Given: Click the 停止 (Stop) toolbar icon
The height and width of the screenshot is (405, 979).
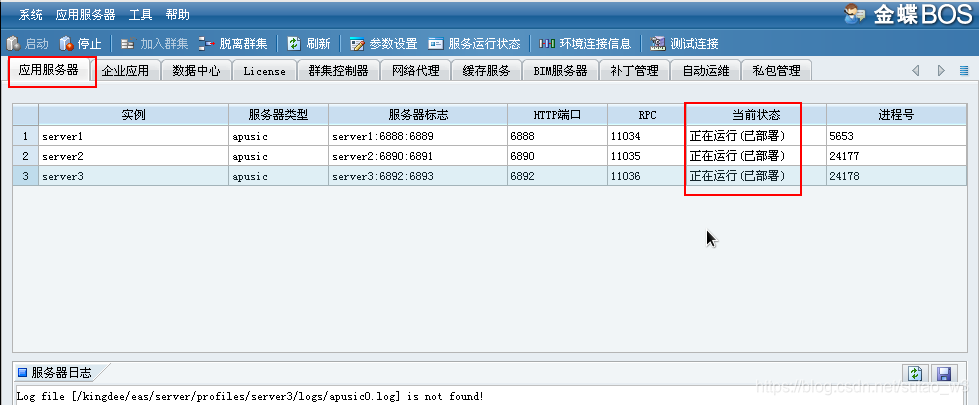Looking at the screenshot, I should [x=66, y=44].
